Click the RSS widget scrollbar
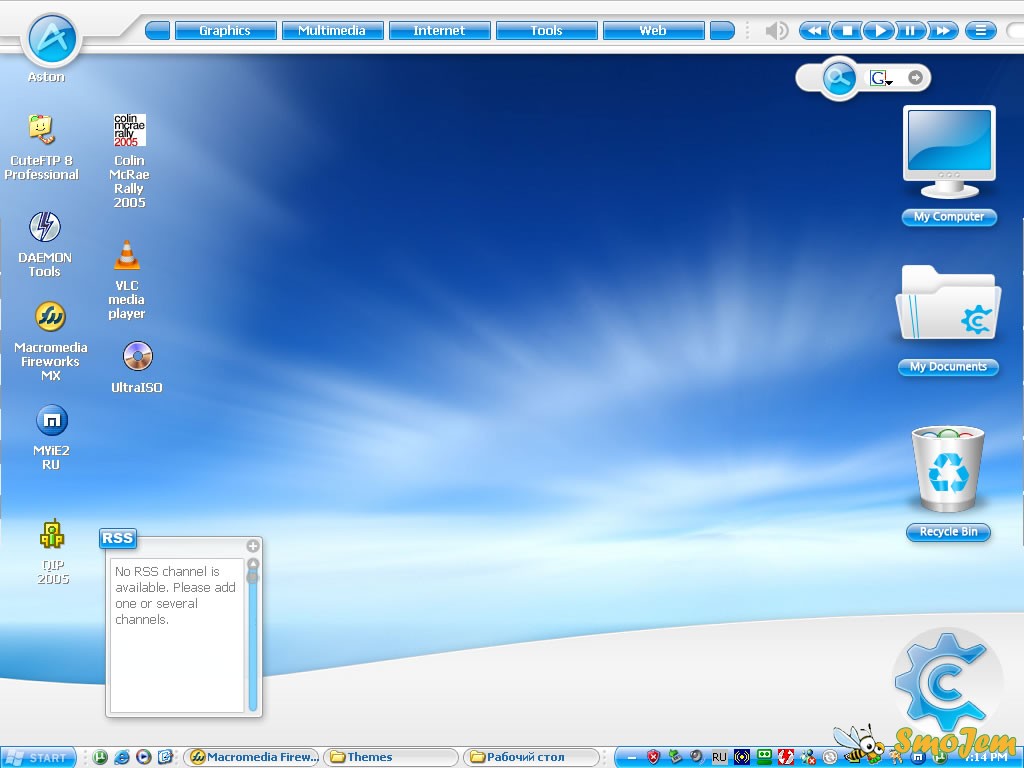Image resolution: width=1024 pixels, height=768 pixels. (253, 635)
